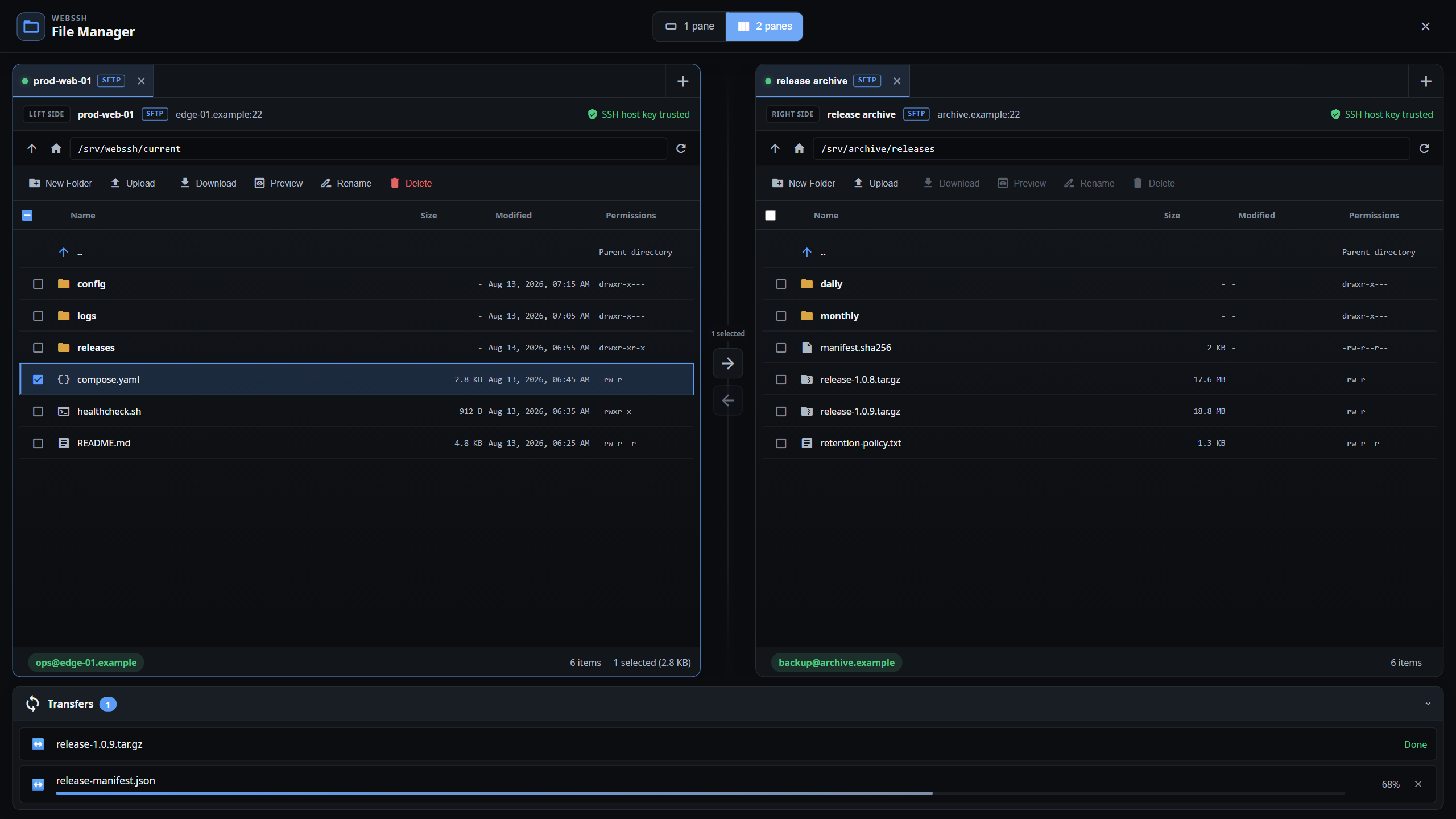Screen dimensions: 1456x819
Task: Click the Delete trash icon in the left toolbar
Action: [395, 183]
